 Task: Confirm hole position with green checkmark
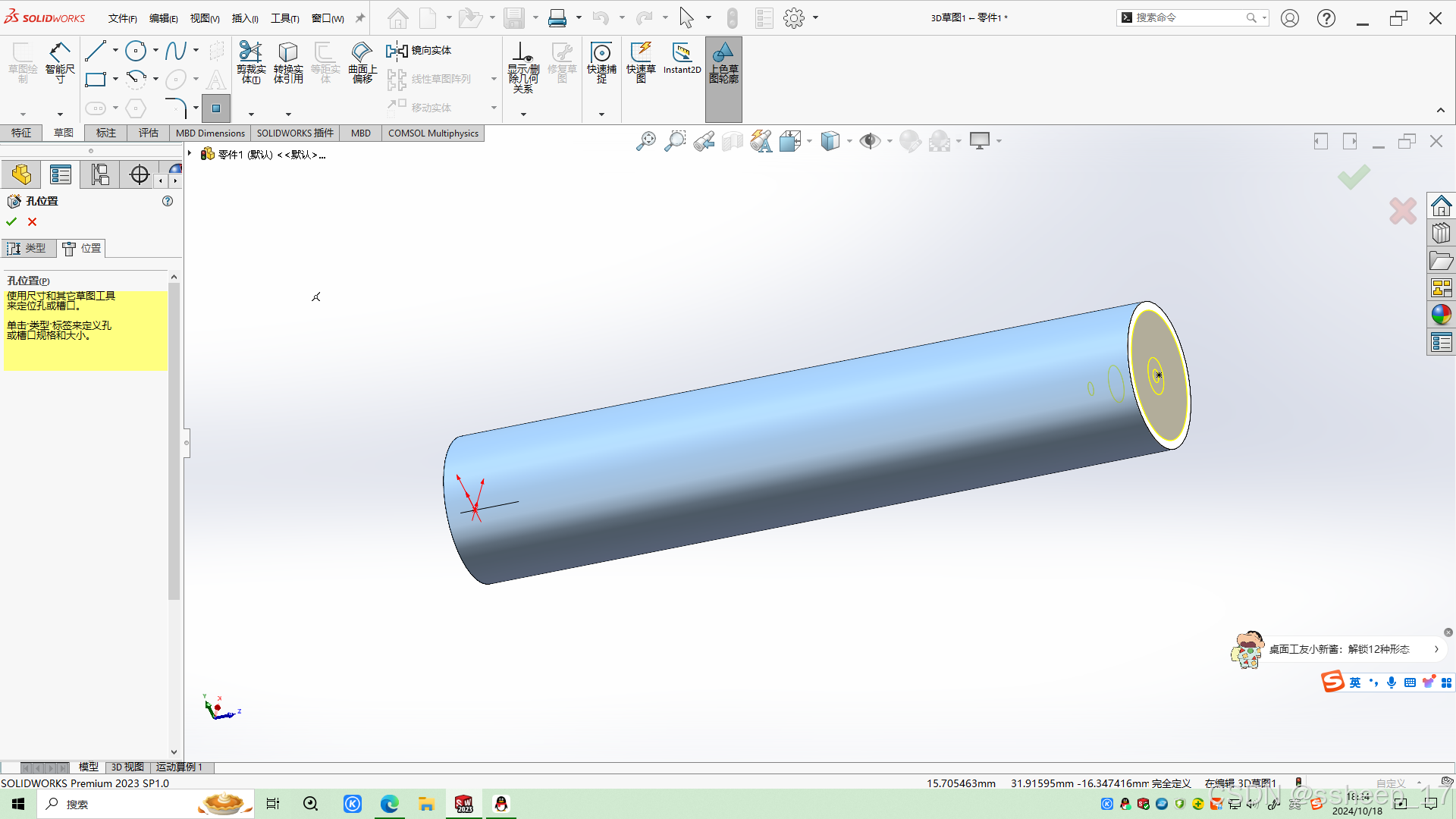[x=11, y=221]
